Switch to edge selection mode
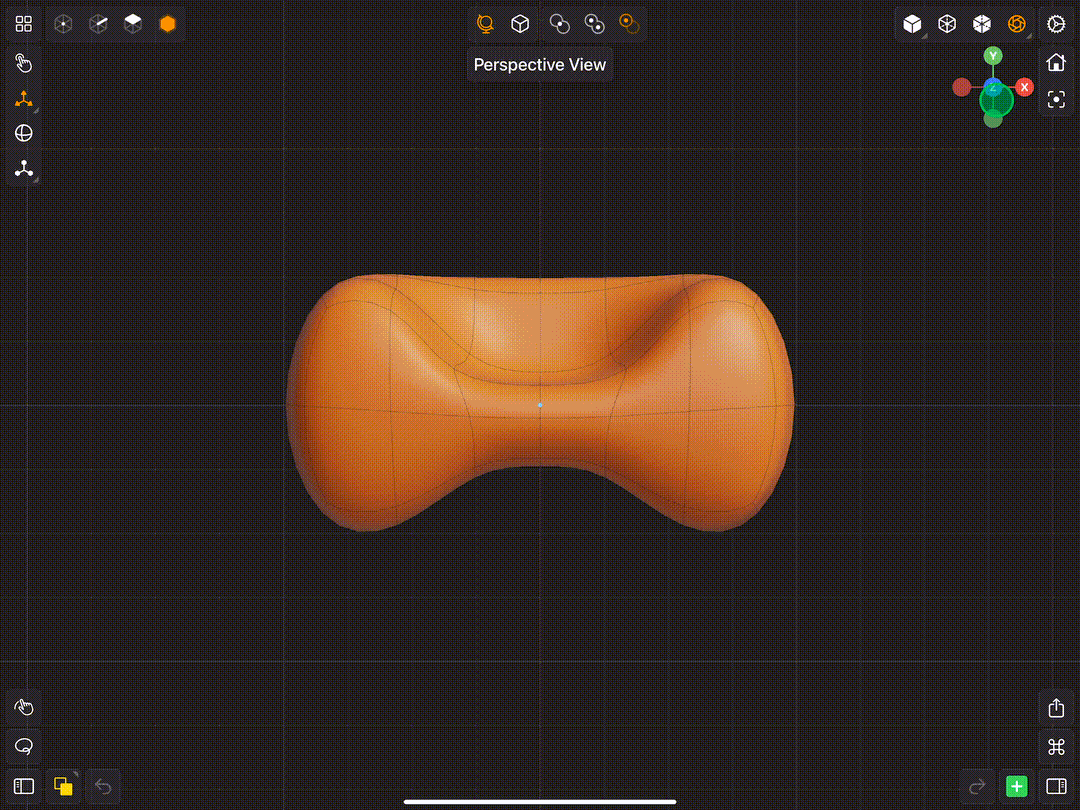The height and width of the screenshot is (810, 1080). 98,24
